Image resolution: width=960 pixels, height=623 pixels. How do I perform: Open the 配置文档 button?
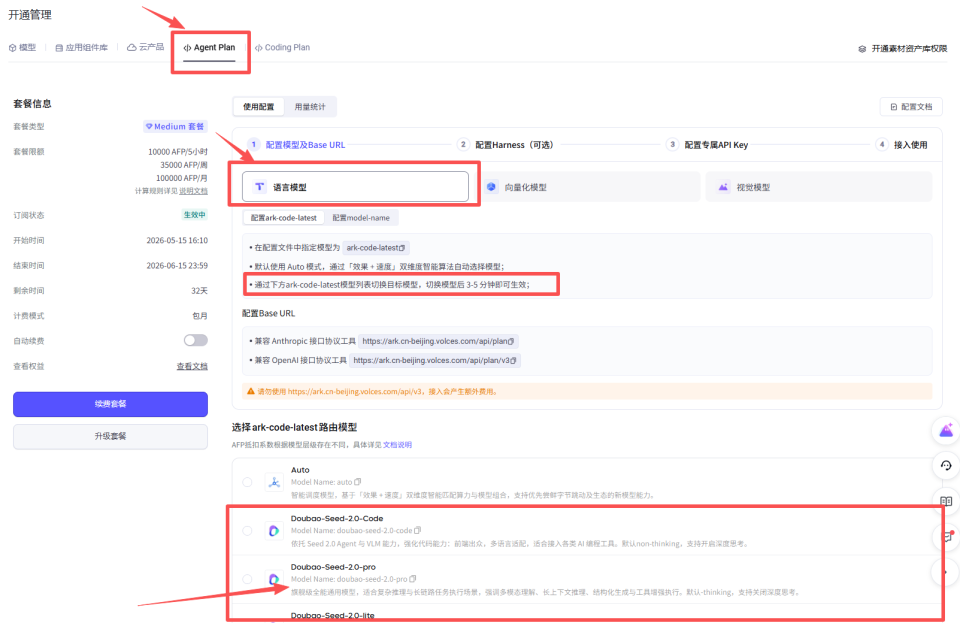point(911,106)
